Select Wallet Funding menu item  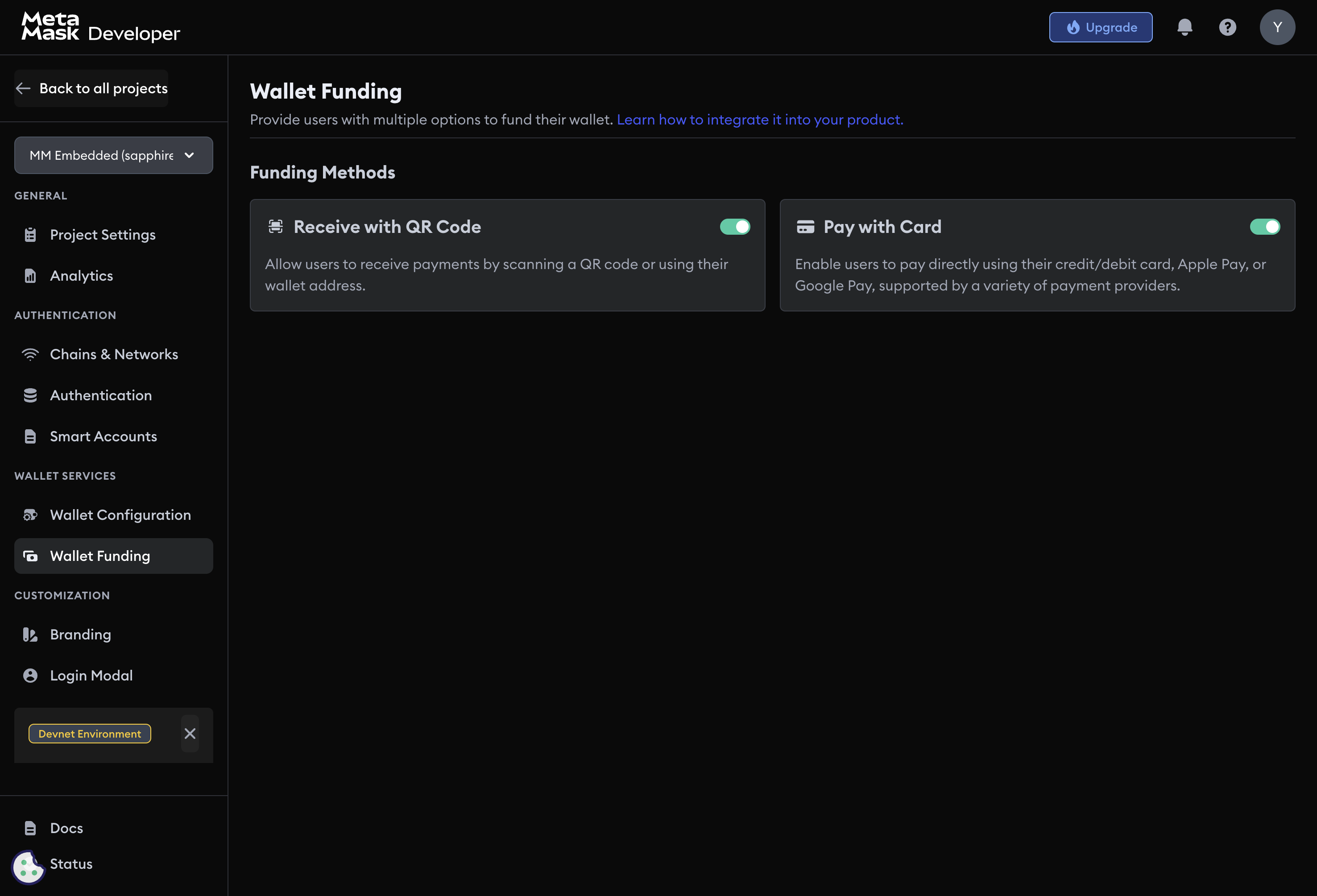click(113, 556)
